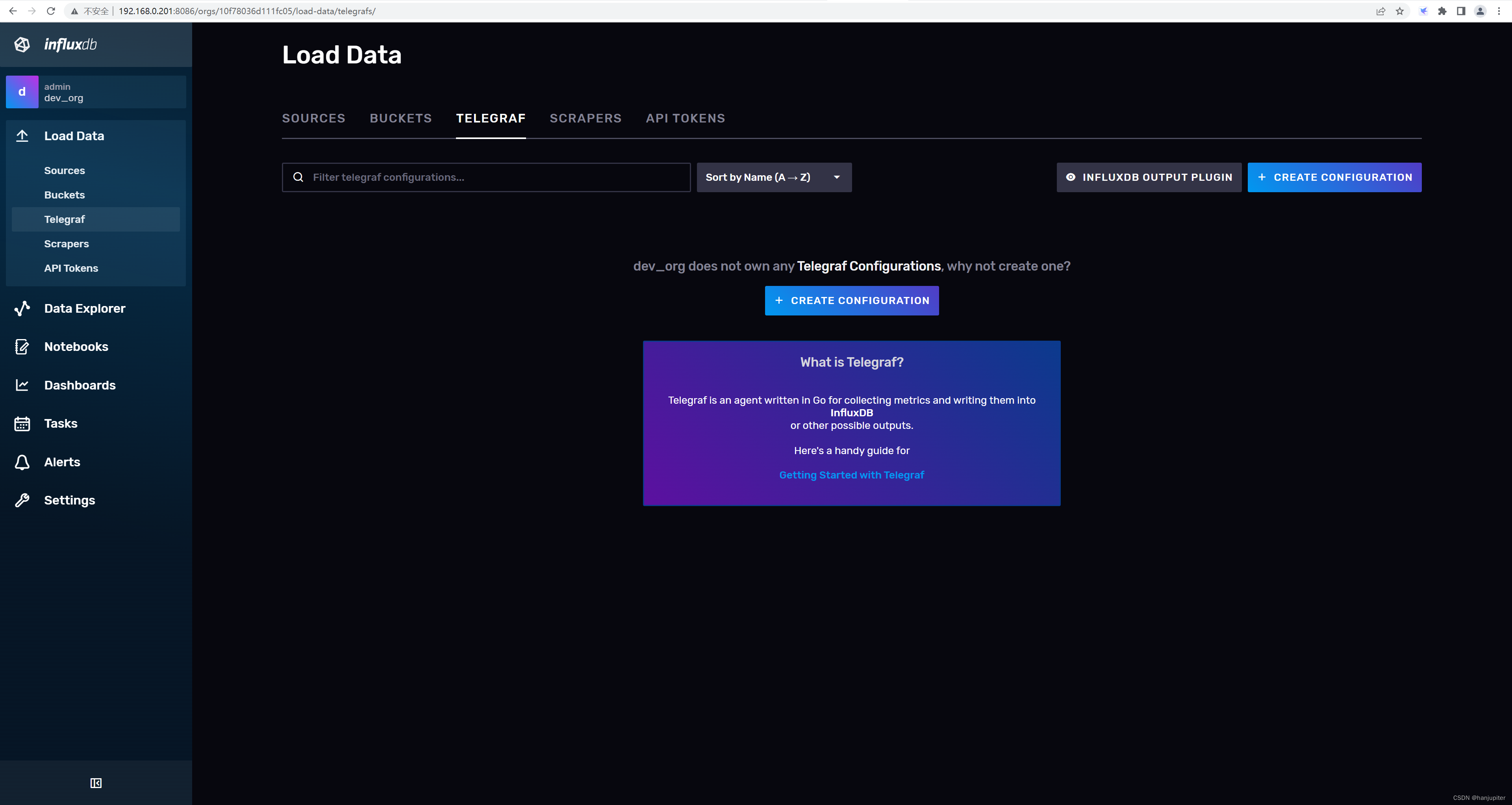Click the InfluxDB logo icon
This screenshot has width=1512, height=805.
[22, 45]
